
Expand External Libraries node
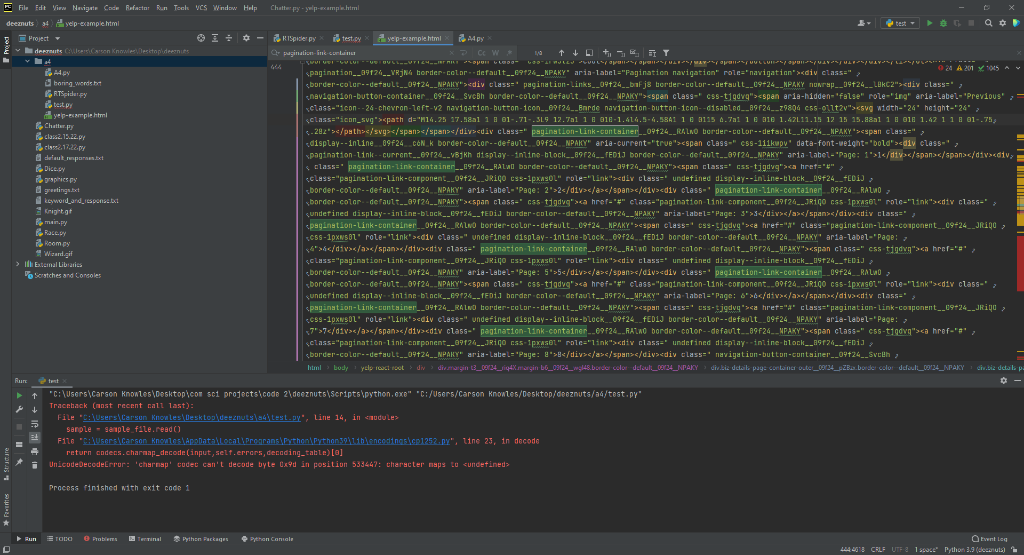pyautogui.click(x=18, y=263)
